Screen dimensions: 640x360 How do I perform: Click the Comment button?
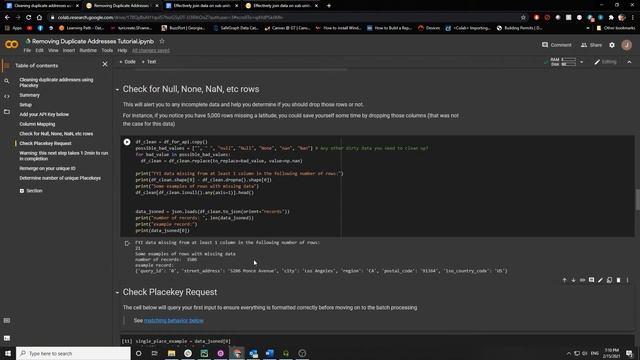[x=557, y=45]
